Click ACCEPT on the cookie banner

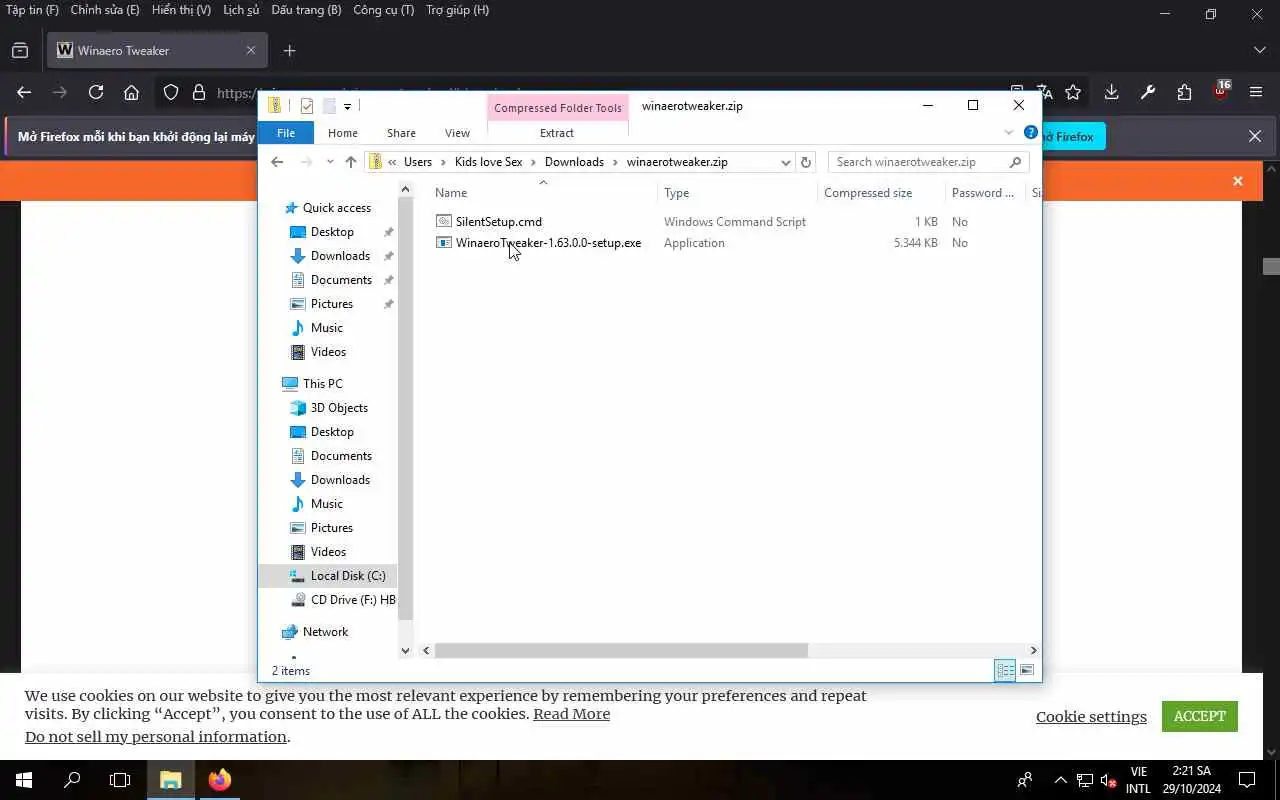[x=1200, y=716]
